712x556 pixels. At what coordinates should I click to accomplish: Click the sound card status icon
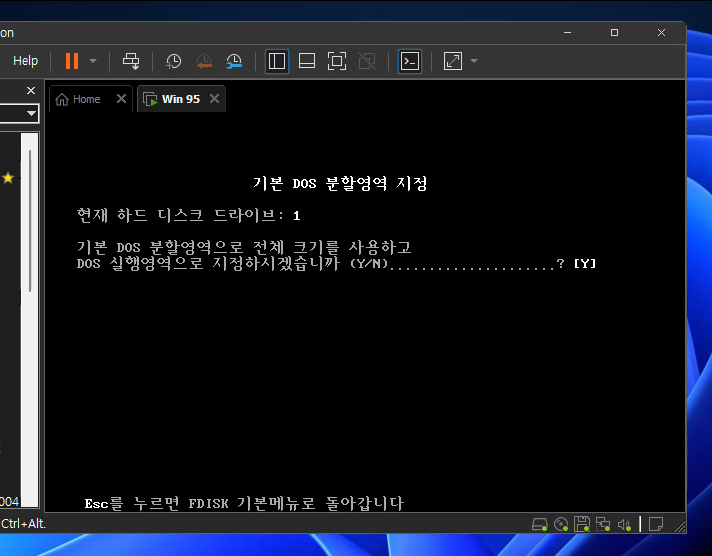pos(624,525)
